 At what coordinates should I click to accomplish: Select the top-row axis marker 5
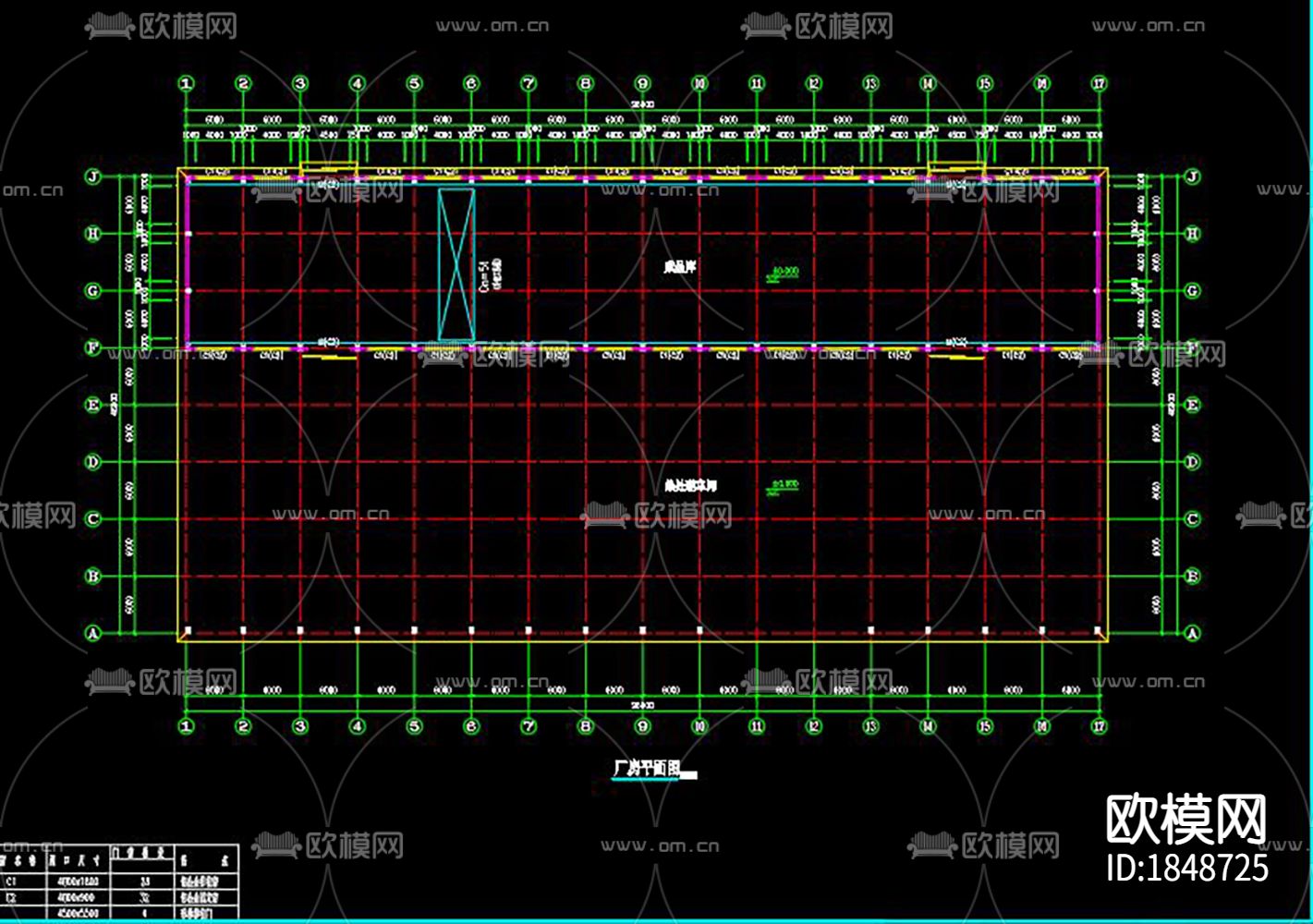[414, 84]
